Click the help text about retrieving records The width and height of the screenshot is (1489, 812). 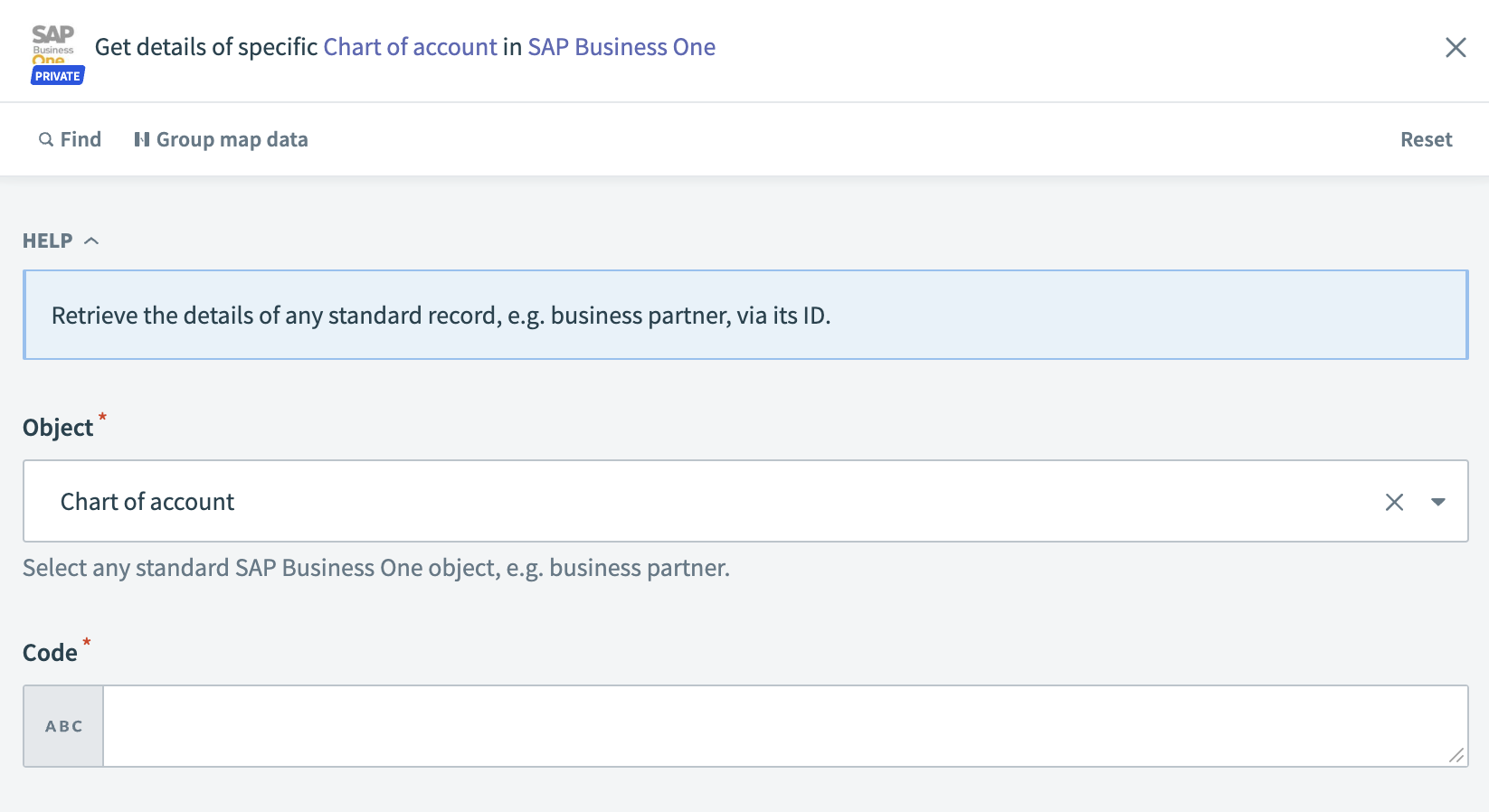[441, 316]
